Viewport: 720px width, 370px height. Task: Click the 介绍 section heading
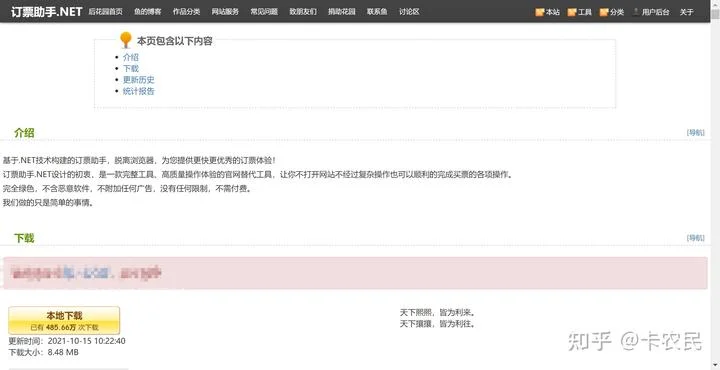[24, 133]
